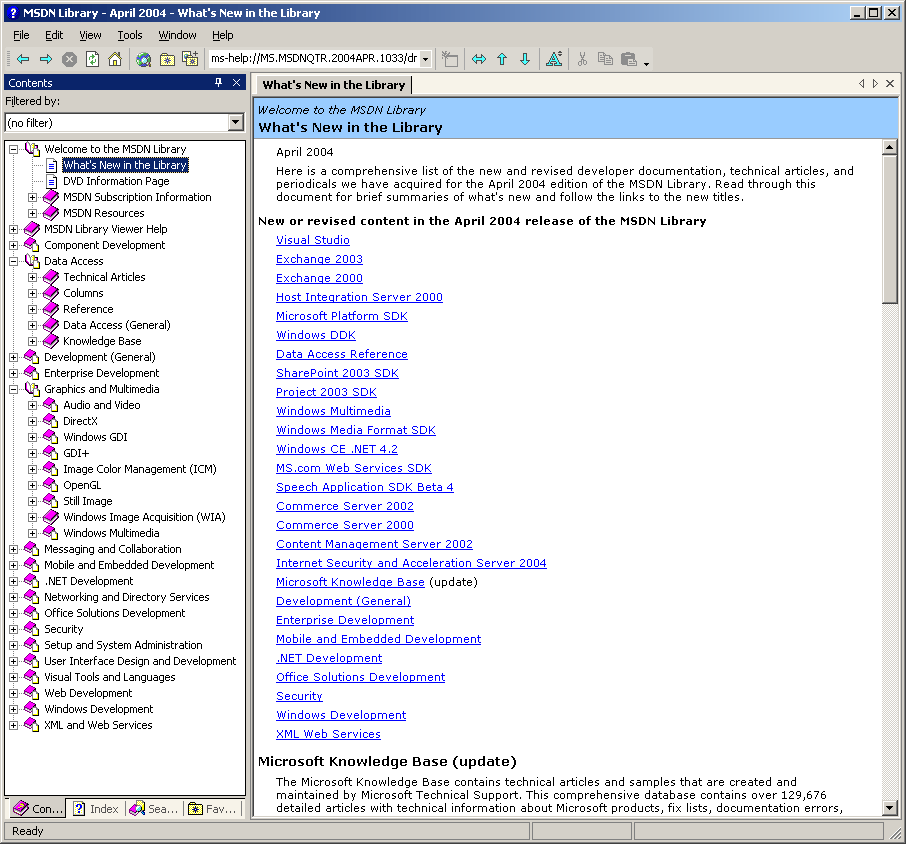Expand the XML and Web Services node

pyautogui.click(x=13, y=725)
